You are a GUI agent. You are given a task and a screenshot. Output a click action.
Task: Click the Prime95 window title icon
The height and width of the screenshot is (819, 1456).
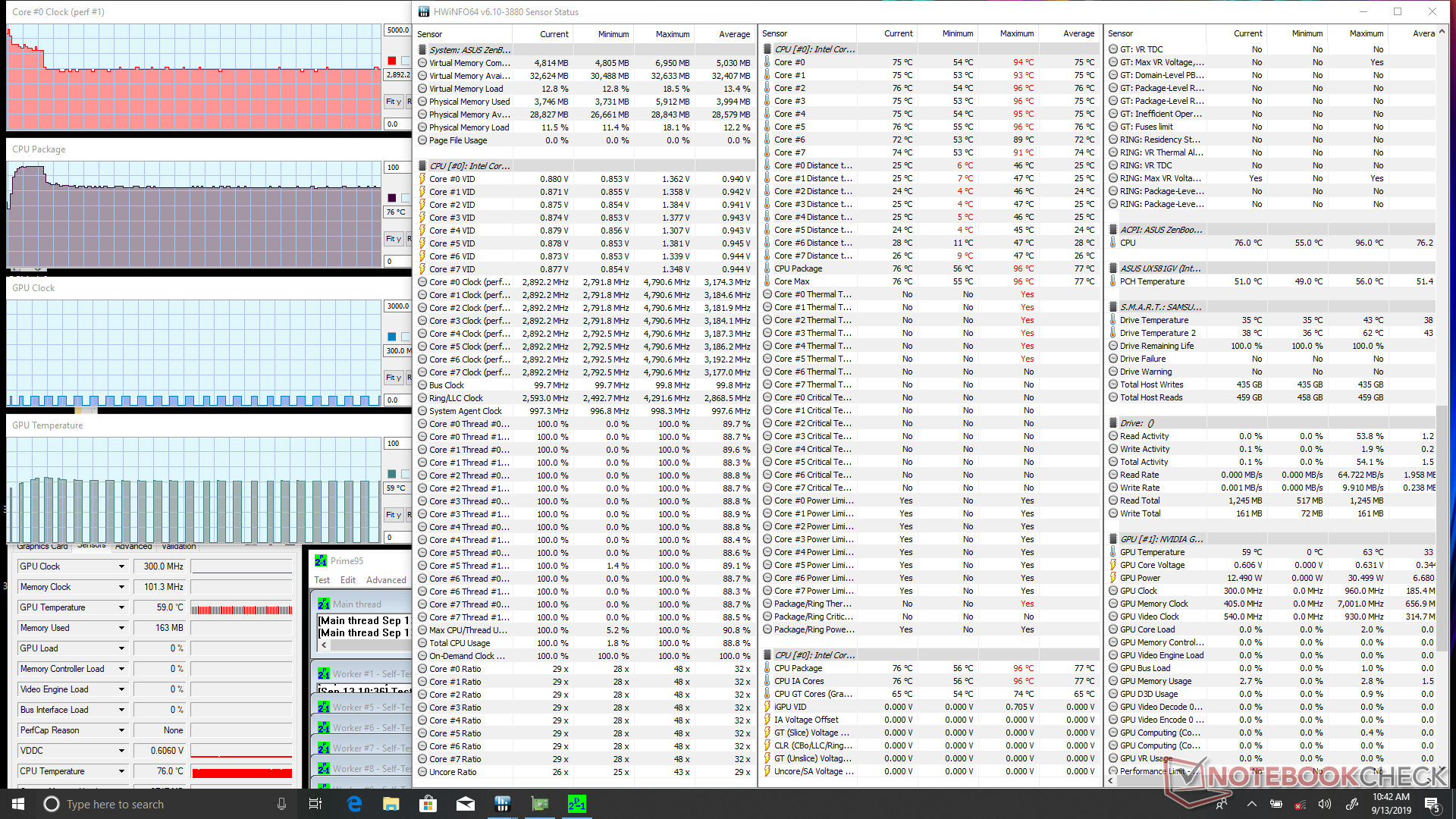click(x=321, y=561)
